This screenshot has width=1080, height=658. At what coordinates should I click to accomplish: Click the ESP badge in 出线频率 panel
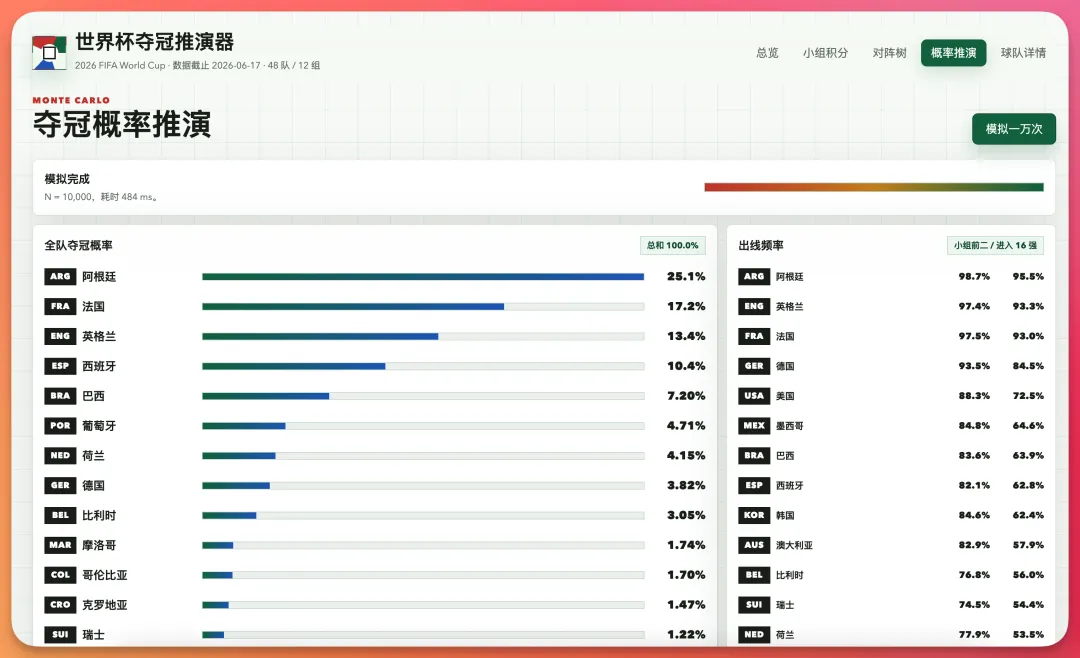[x=754, y=485]
